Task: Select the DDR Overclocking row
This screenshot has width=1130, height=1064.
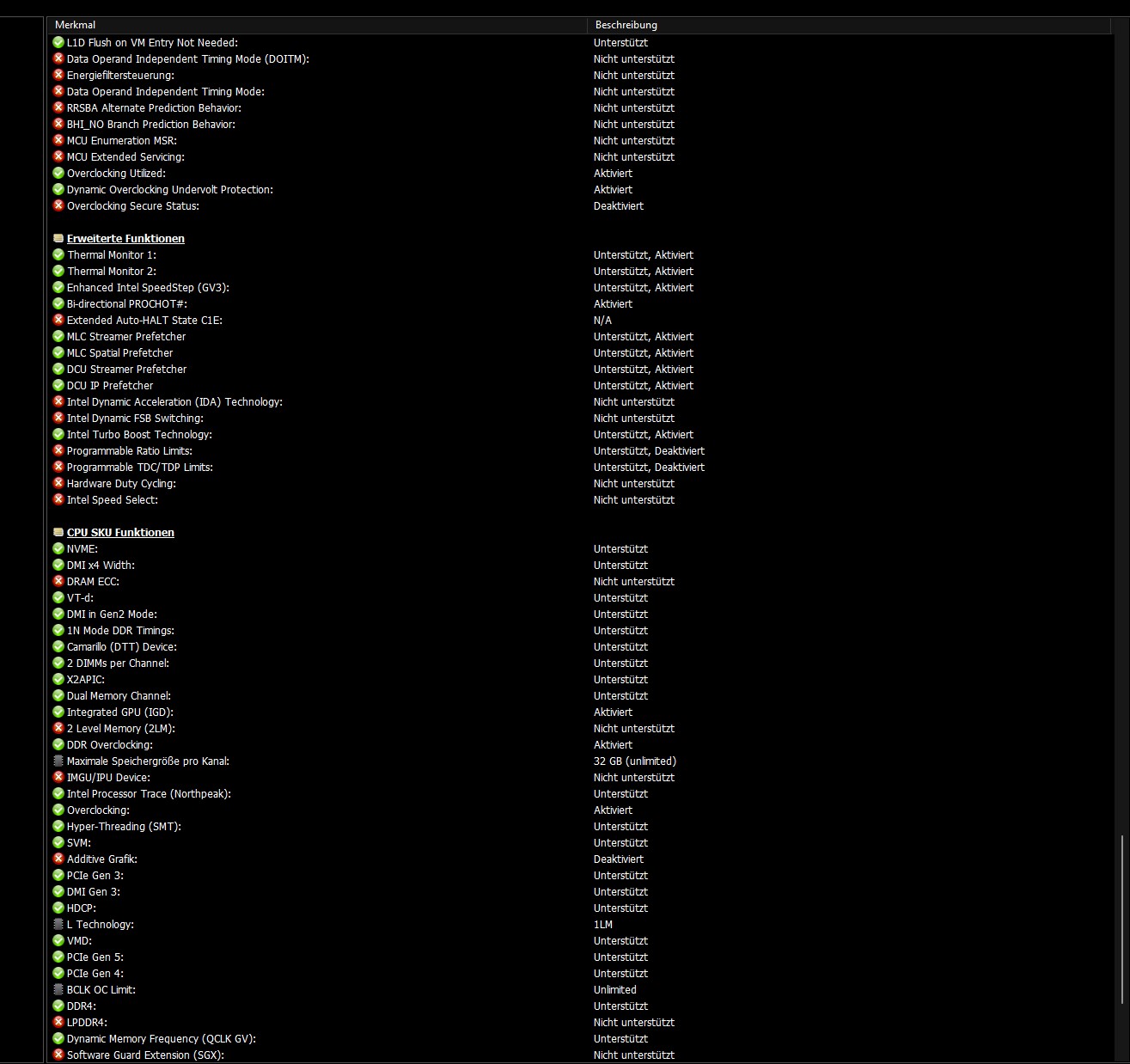Action: 581,745
